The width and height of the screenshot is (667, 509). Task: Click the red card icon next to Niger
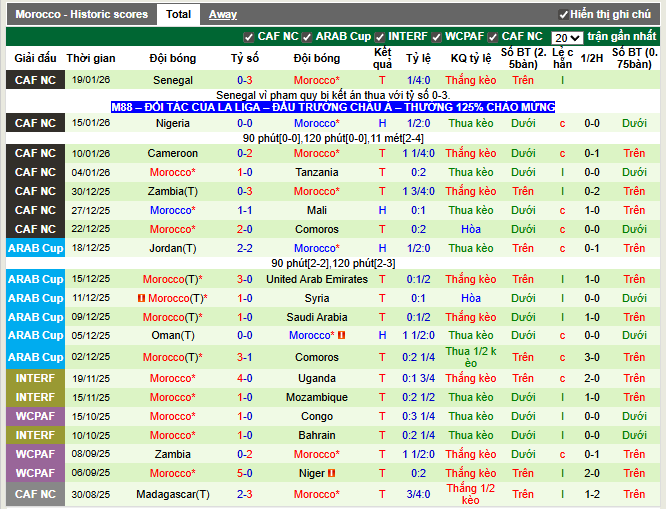tap(332, 473)
